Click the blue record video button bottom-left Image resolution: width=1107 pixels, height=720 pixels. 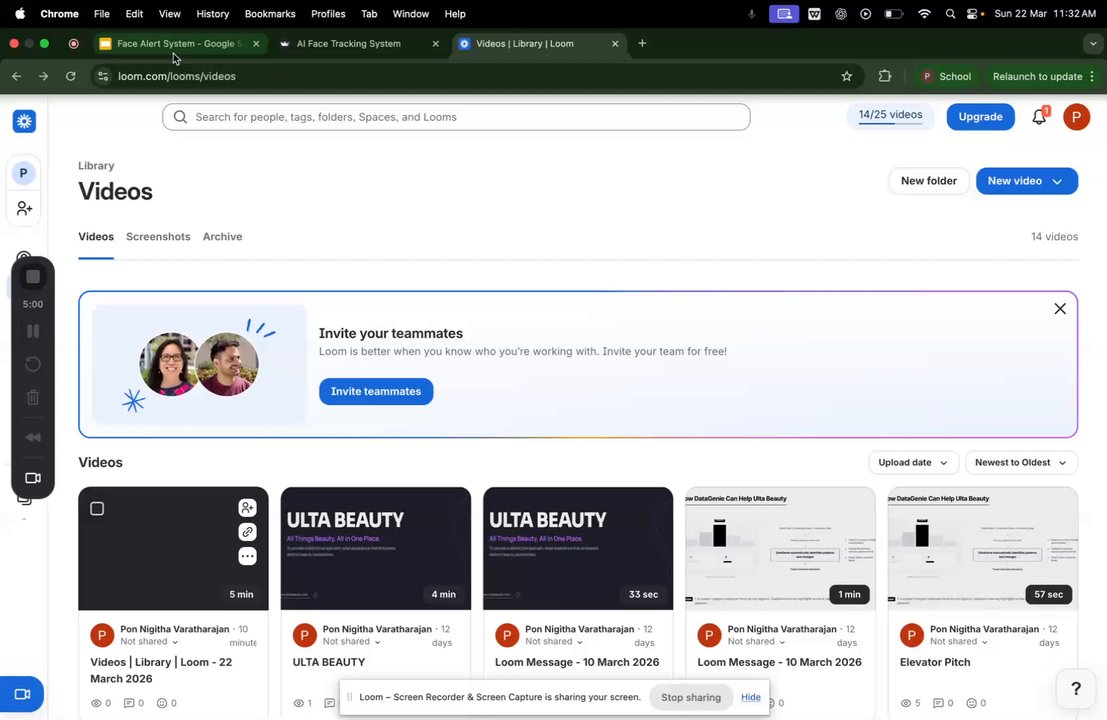click(x=22, y=695)
